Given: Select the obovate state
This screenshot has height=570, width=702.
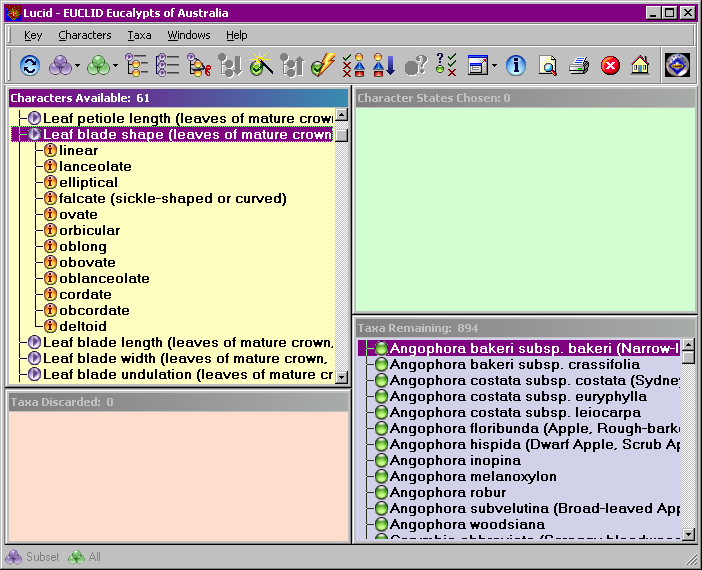Looking at the screenshot, I should tap(87, 262).
